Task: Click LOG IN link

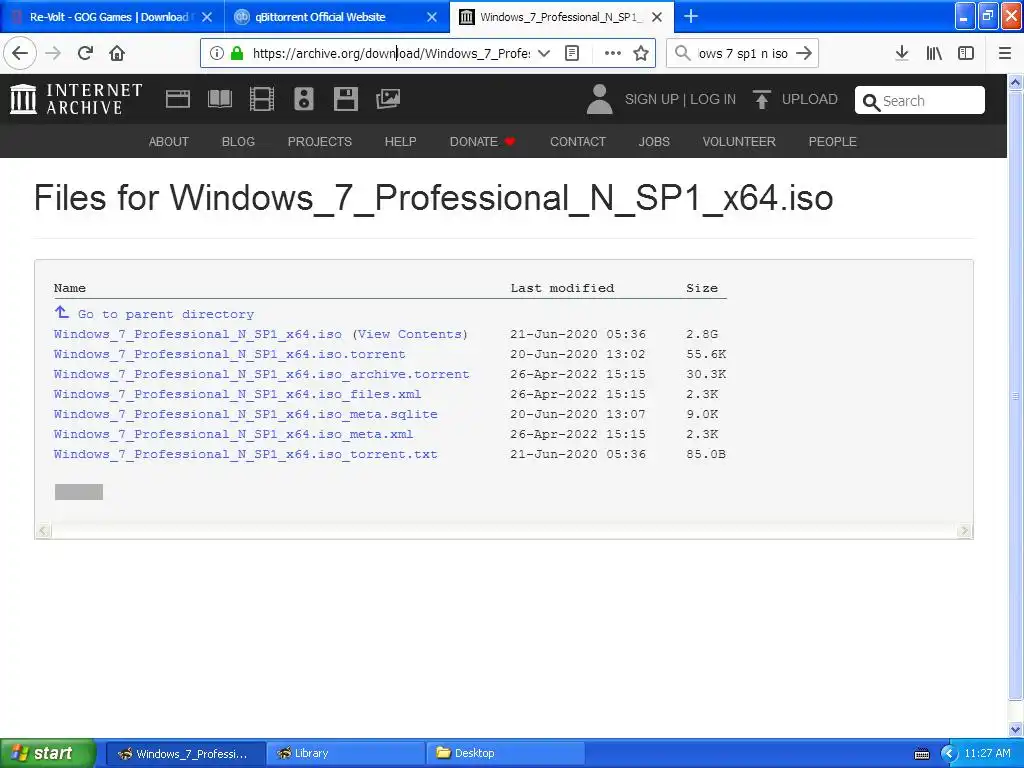Action: 713,99
